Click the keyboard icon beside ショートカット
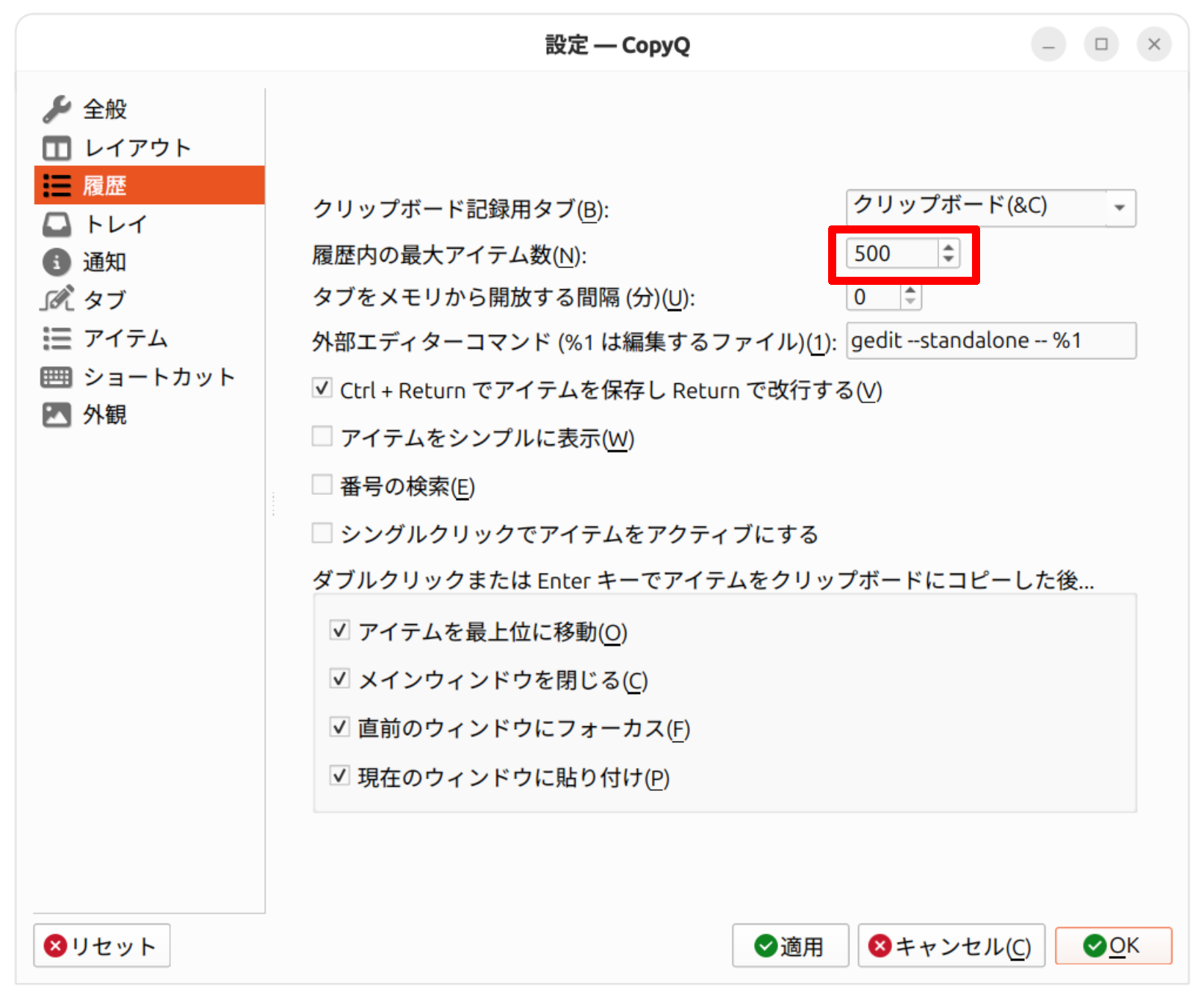Viewport: 1204px width, 1000px height. [57, 377]
